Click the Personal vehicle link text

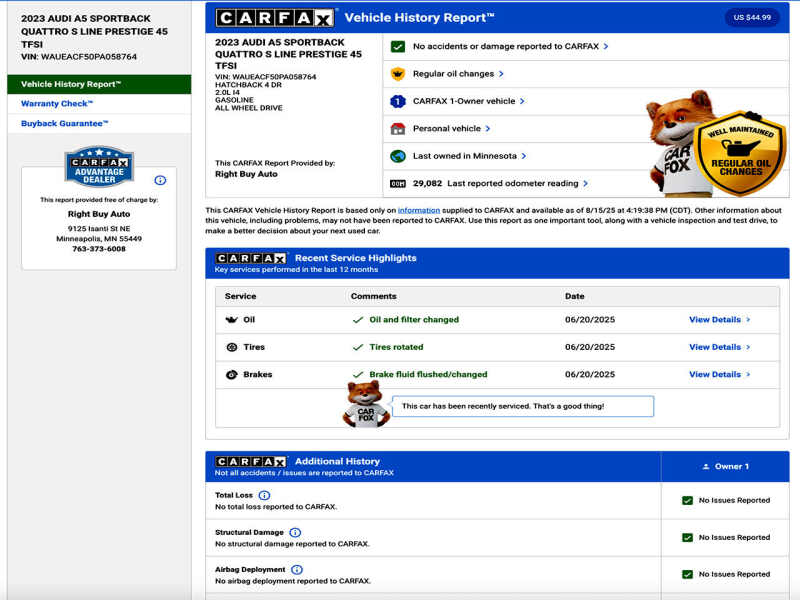(446, 129)
